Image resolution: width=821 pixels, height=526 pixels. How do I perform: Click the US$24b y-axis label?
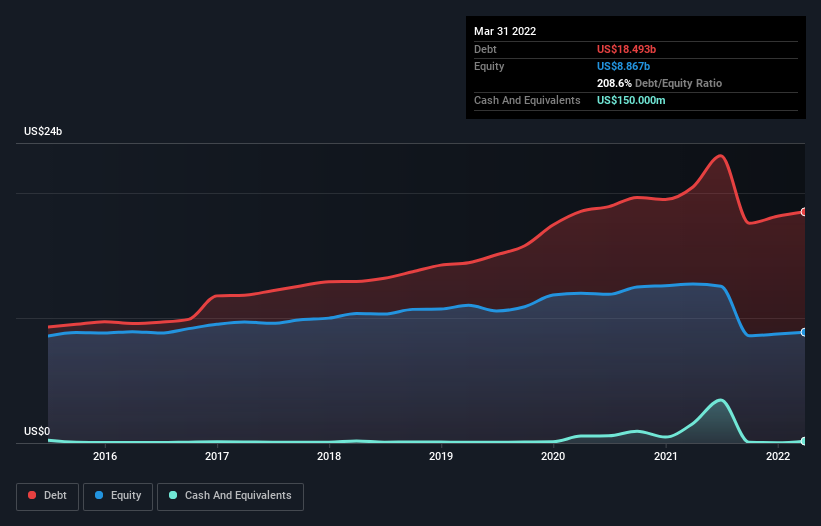(43, 131)
